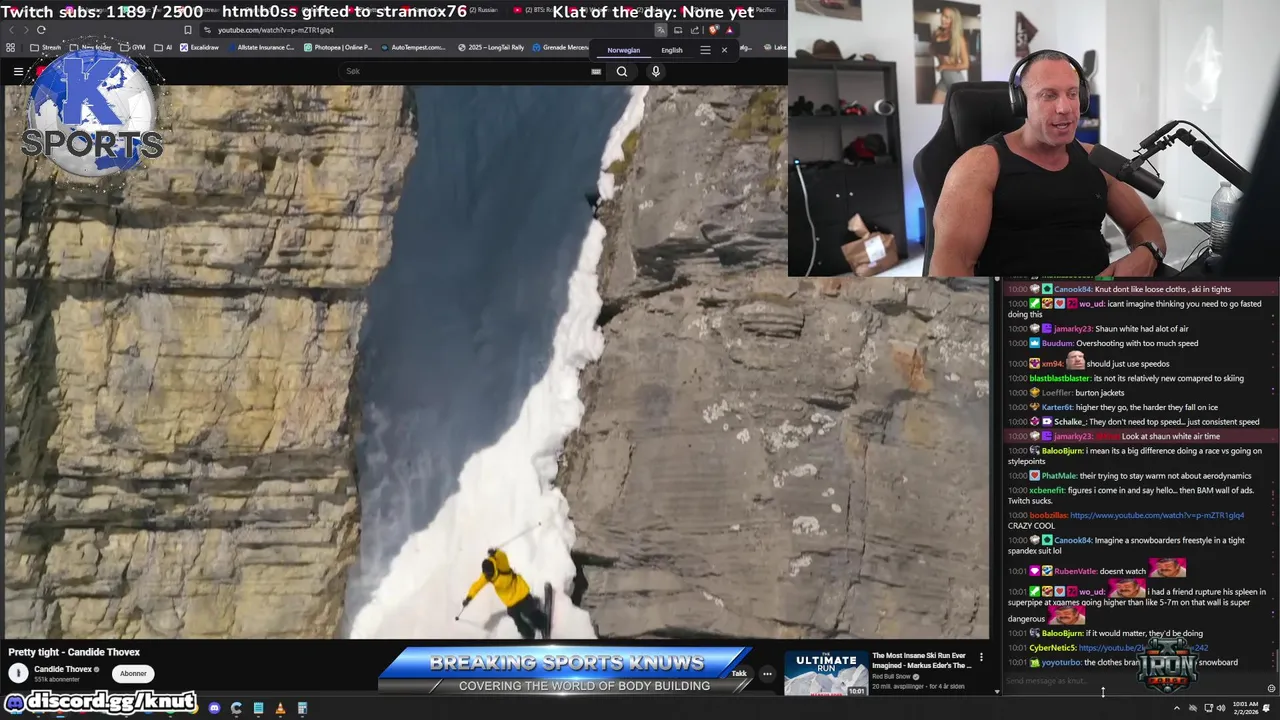
Task: Click the Send message as knut field
Action: [1130, 682]
